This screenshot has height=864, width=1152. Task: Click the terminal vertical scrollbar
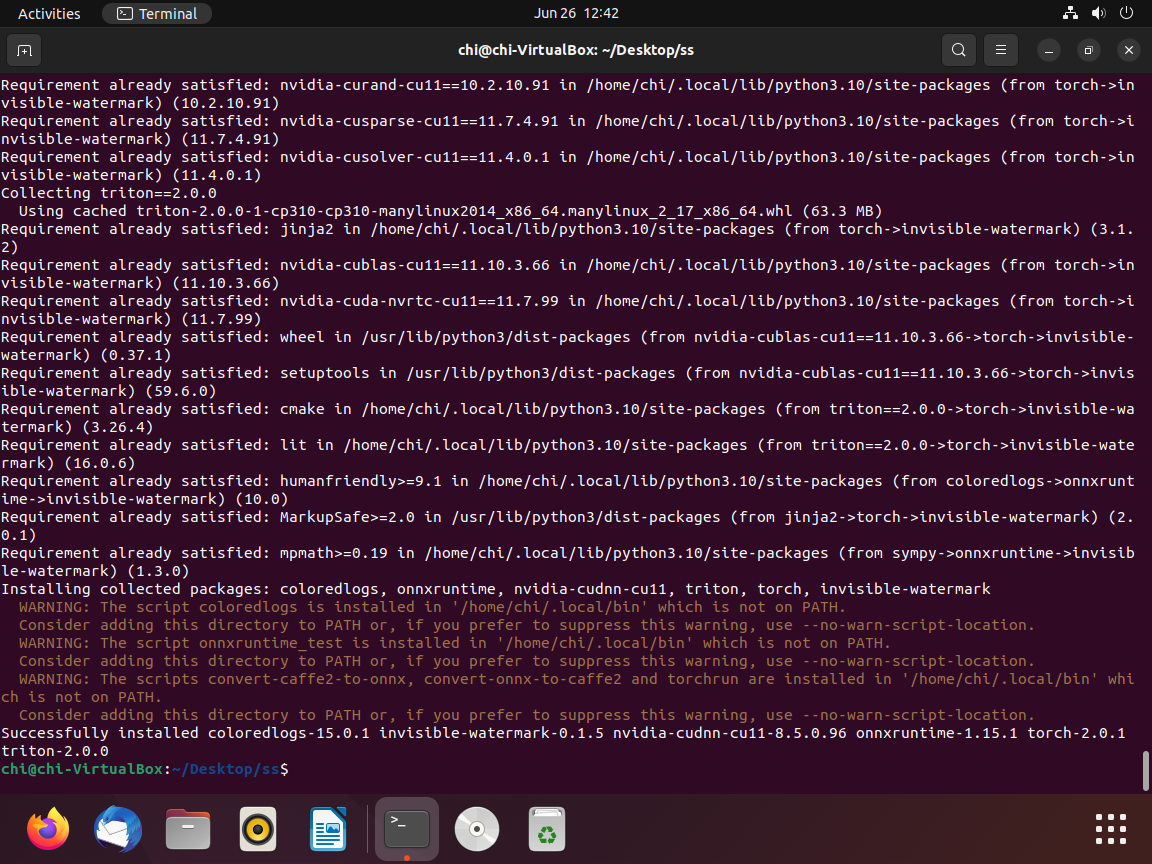1145,771
